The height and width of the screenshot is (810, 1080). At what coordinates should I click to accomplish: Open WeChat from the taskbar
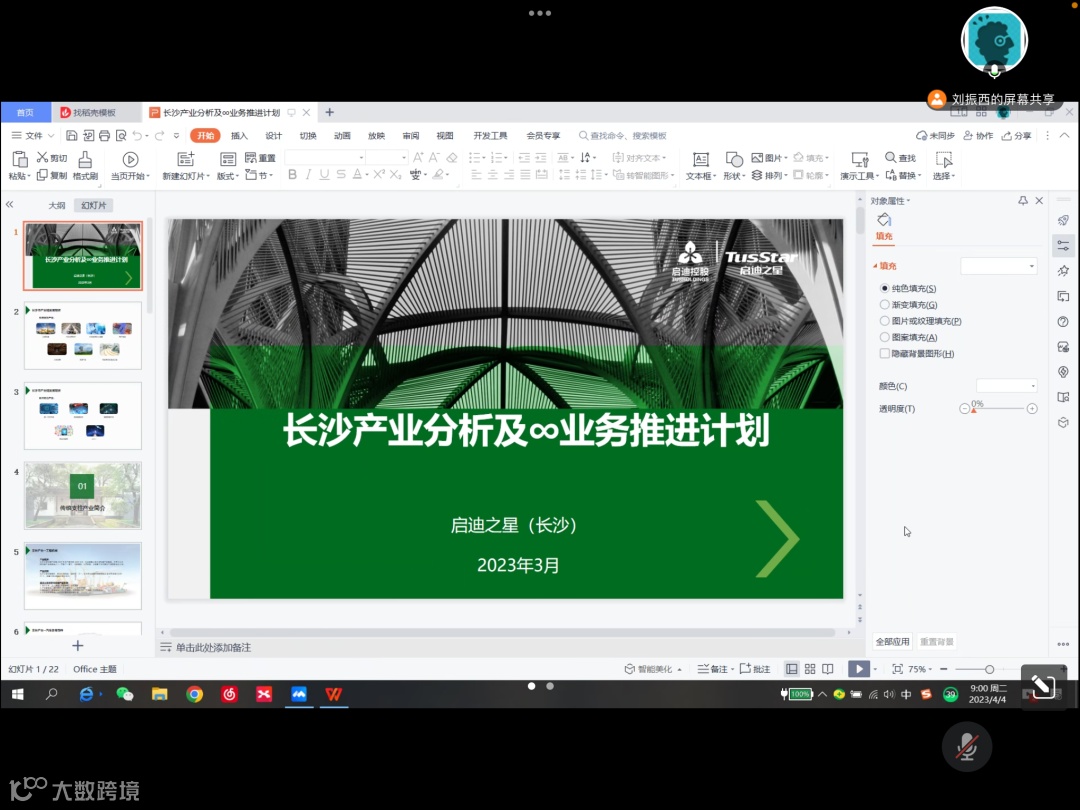125,694
